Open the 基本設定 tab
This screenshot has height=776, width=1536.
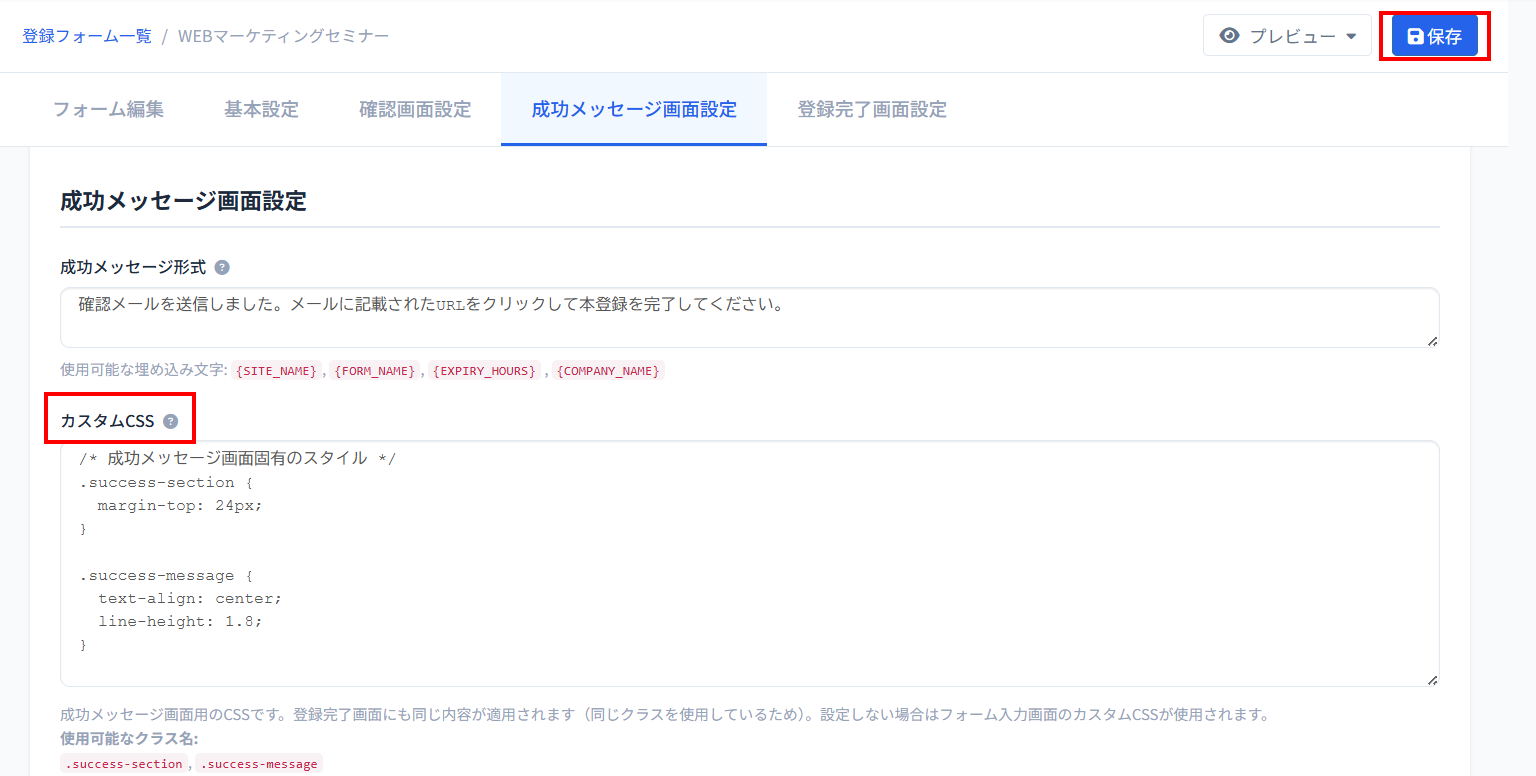coord(261,110)
